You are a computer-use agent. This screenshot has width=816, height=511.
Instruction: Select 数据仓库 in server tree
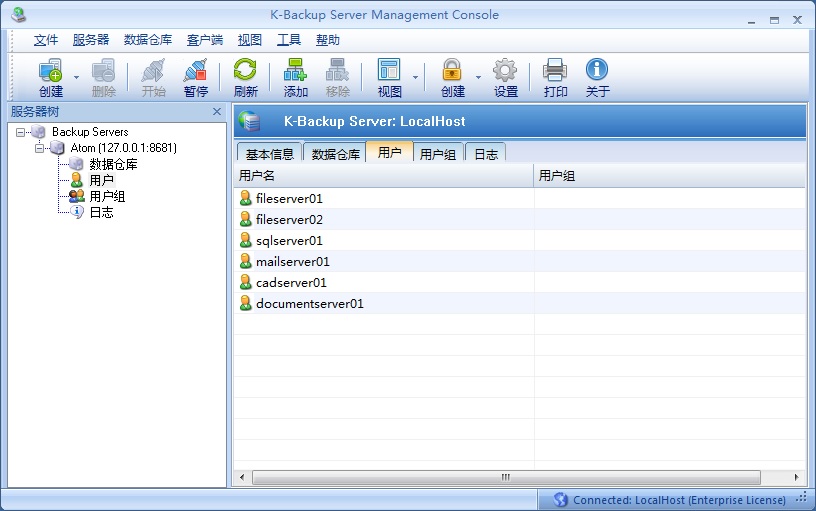[113, 164]
